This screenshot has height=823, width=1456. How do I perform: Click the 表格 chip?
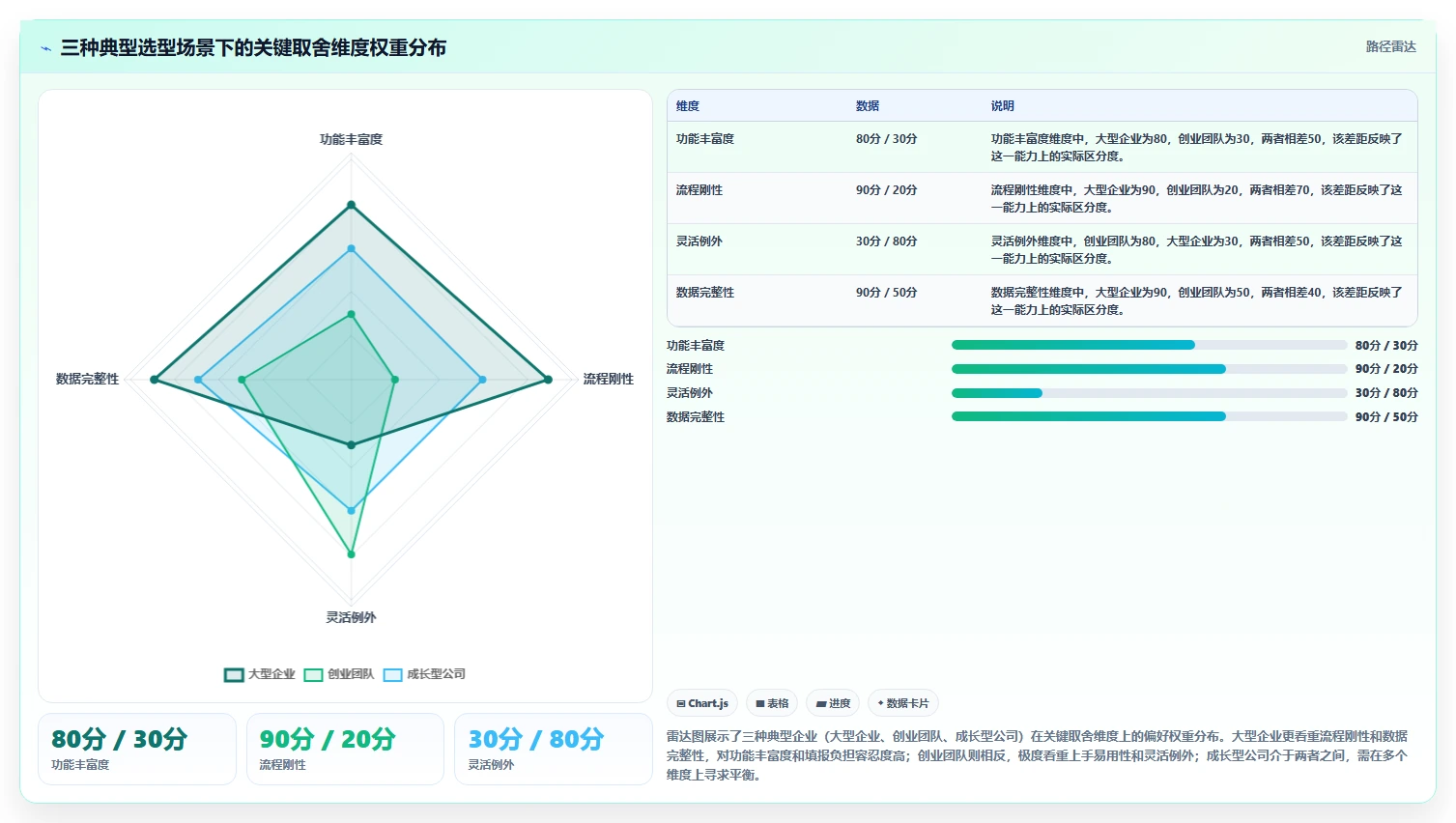click(x=772, y=703)
